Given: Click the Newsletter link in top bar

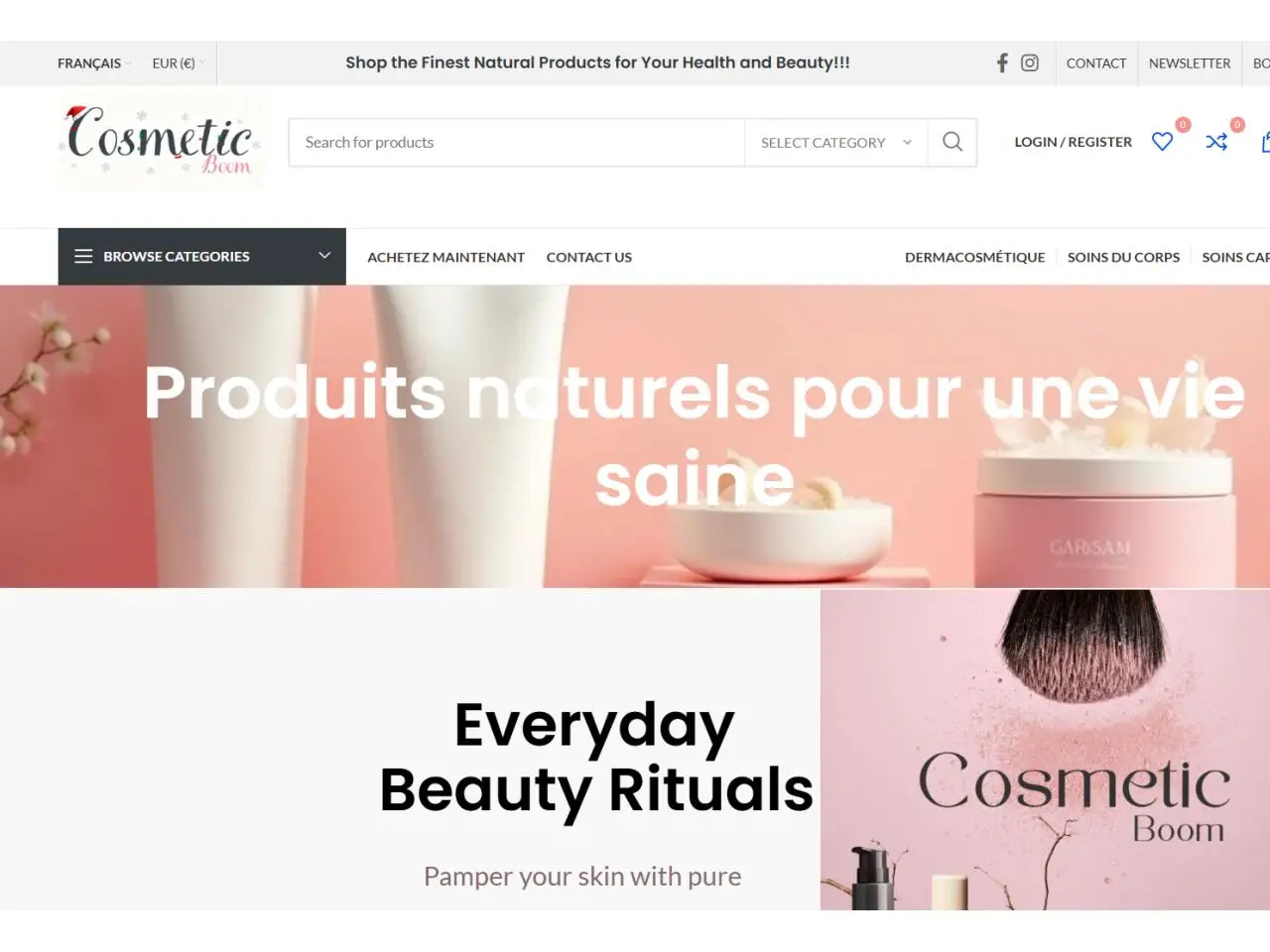Looking at the screenshot, I should (1190, 63).
